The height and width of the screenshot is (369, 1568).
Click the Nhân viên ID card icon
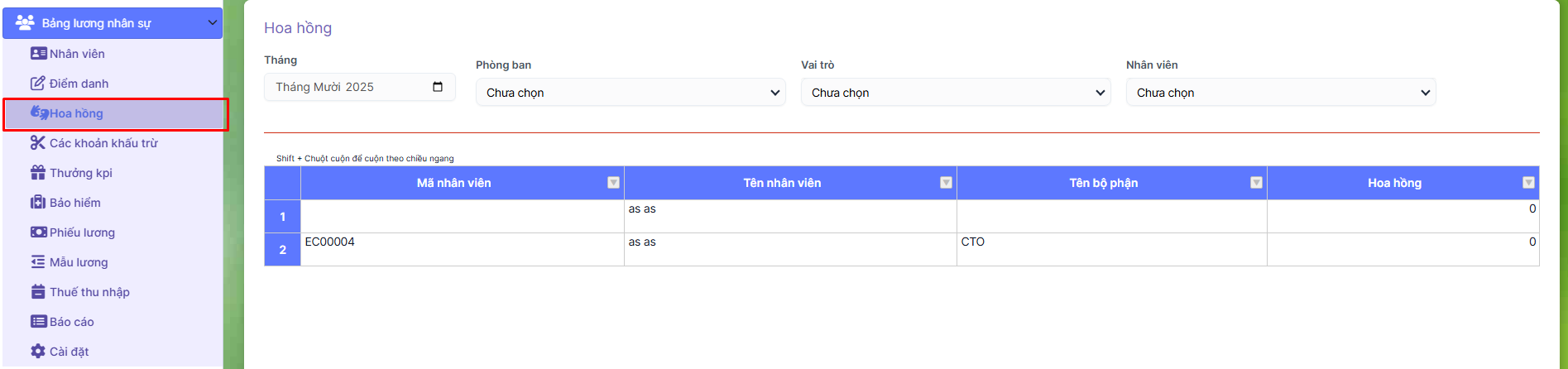38,54
